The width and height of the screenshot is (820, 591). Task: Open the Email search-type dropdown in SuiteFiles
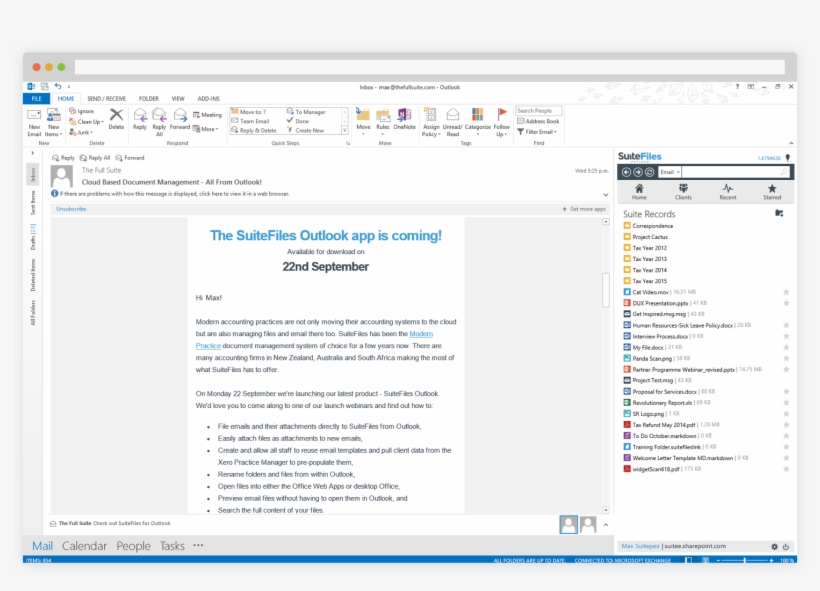(669, 172)
